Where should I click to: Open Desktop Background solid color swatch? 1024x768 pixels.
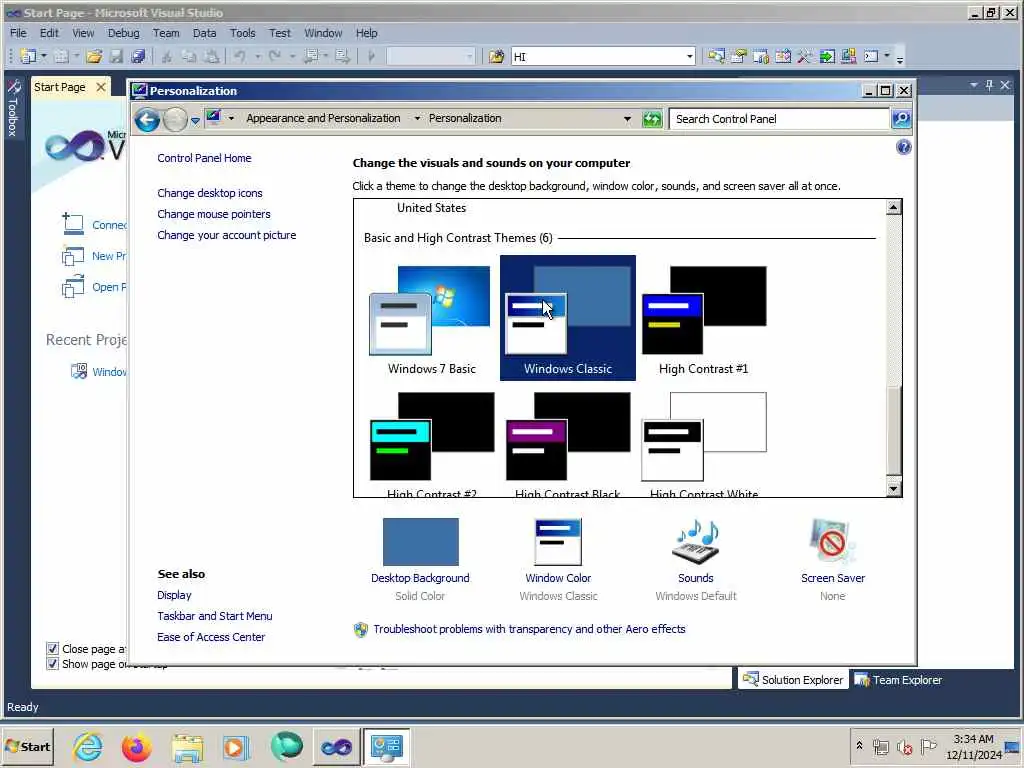(x=421, y=542)
